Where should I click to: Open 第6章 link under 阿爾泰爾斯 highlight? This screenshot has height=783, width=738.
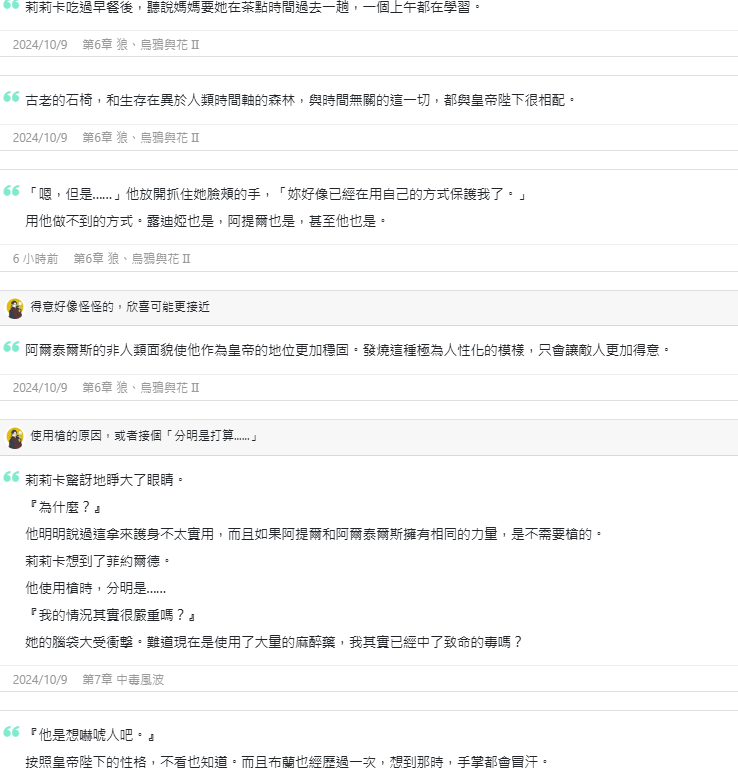pos(141,387)
